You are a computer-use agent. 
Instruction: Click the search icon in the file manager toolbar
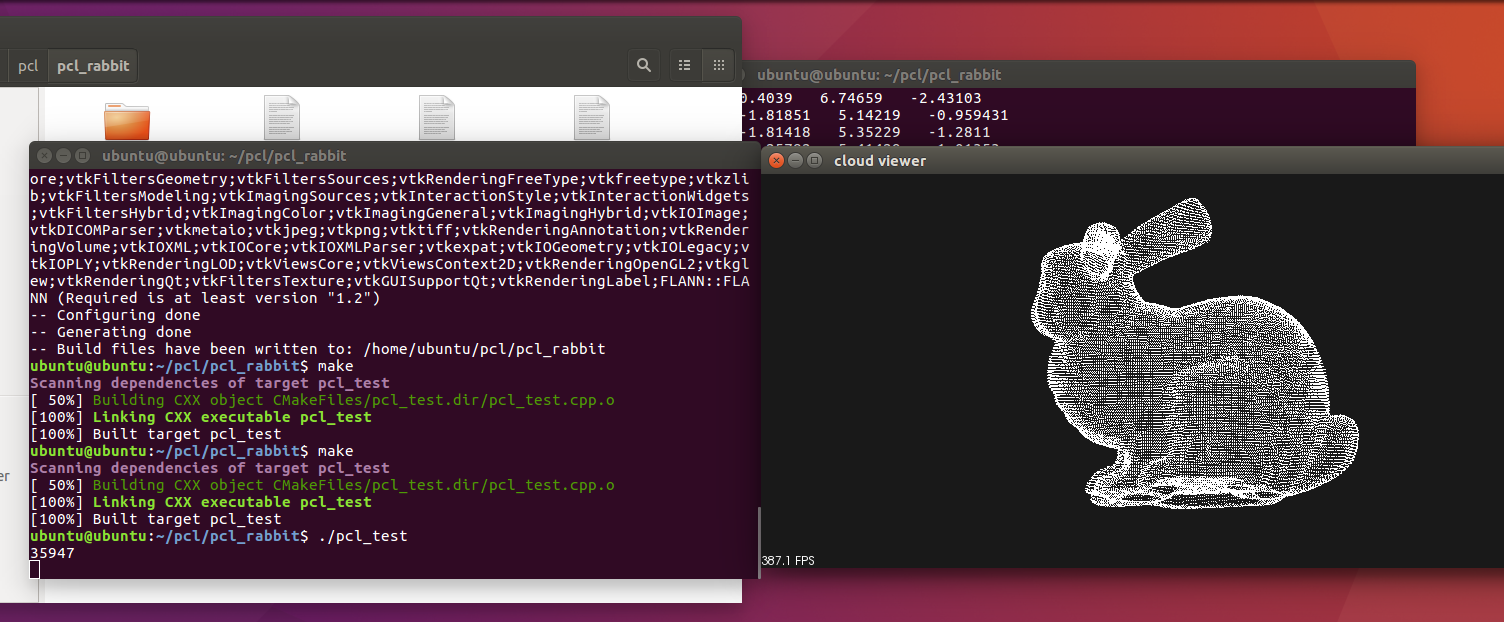(644, 64)
